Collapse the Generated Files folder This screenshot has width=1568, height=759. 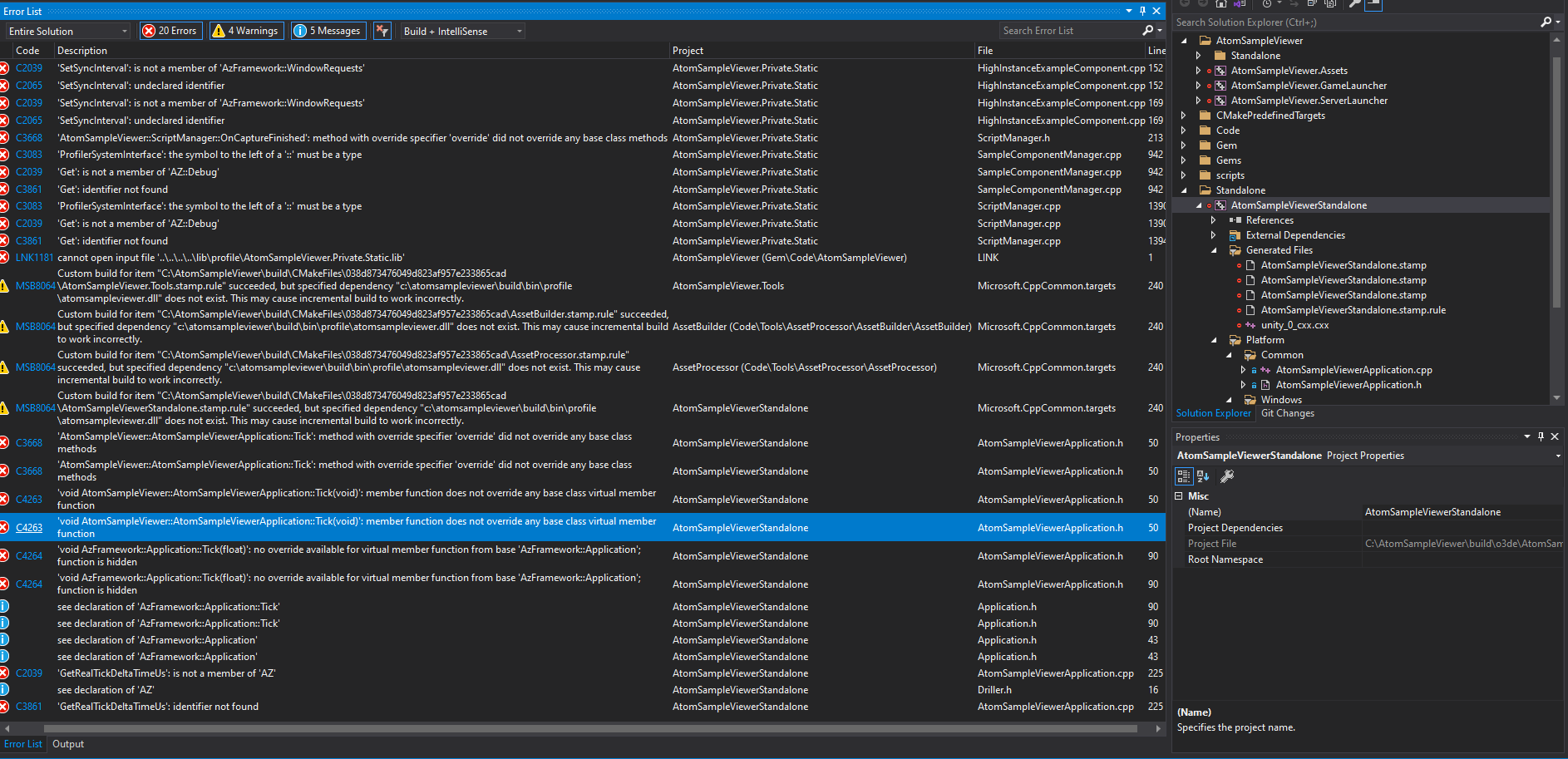click(1213, 249)
